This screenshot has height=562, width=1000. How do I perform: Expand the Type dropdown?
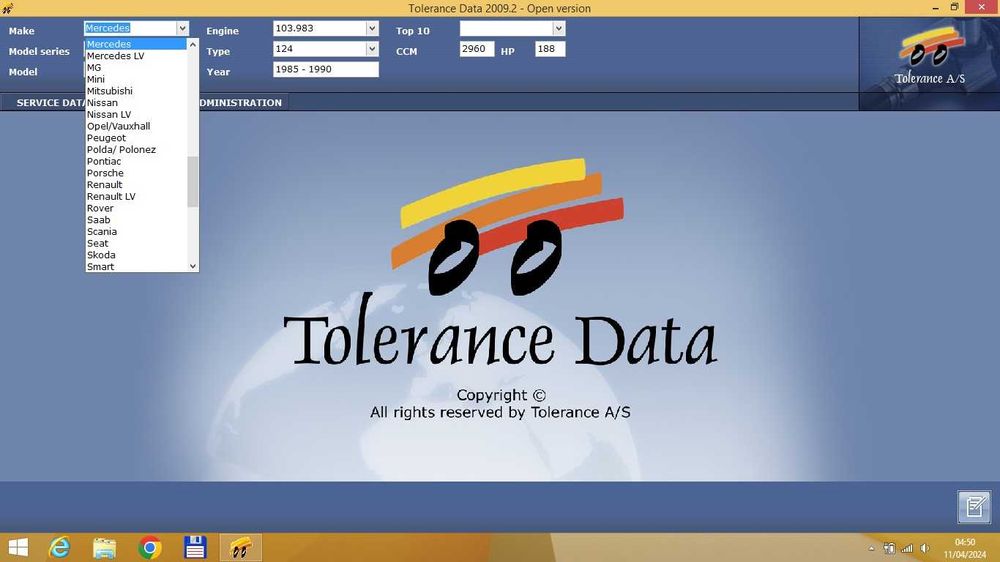pos(372,48)
